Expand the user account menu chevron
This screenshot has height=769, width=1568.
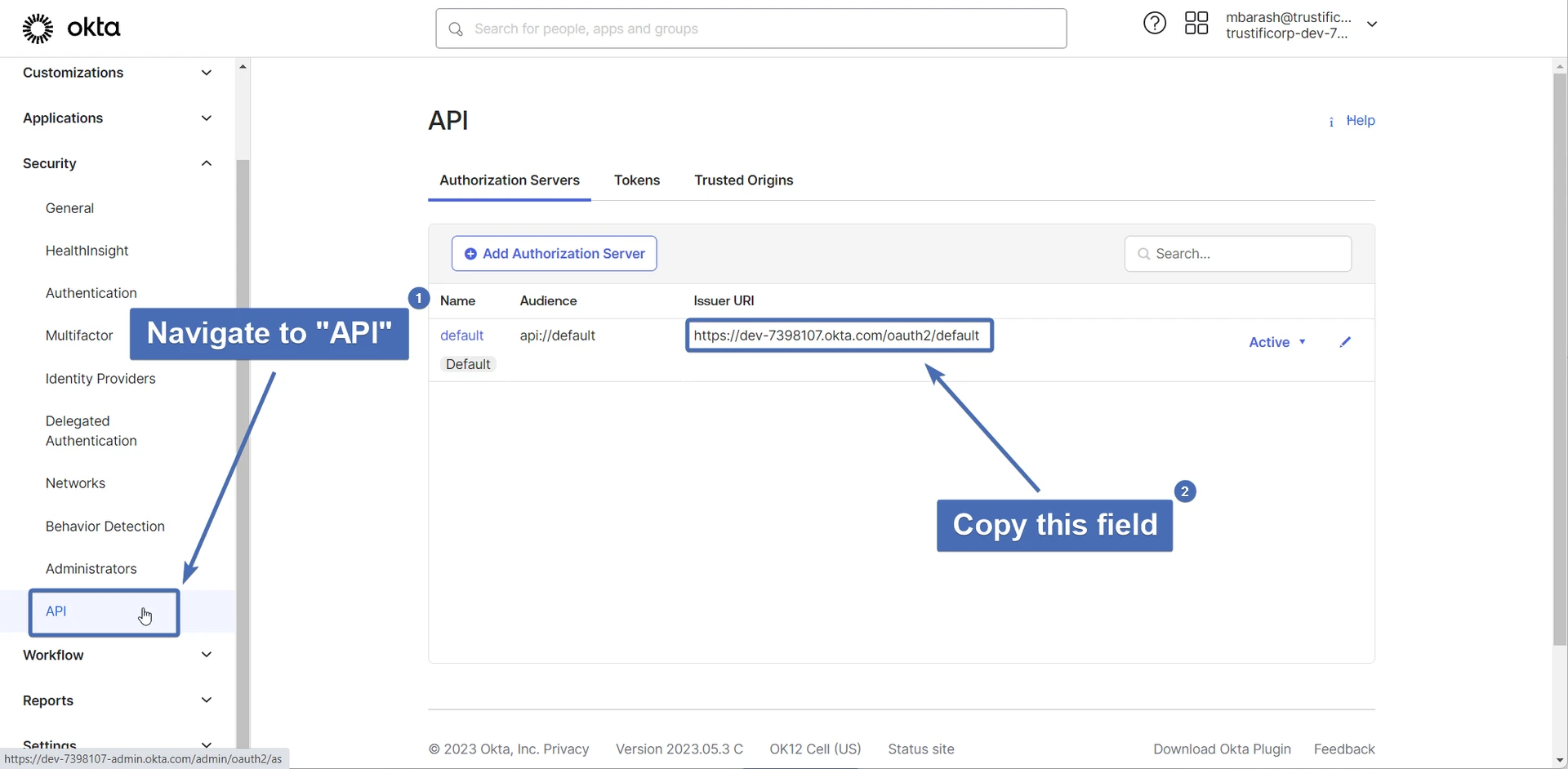coord(1372,24)
